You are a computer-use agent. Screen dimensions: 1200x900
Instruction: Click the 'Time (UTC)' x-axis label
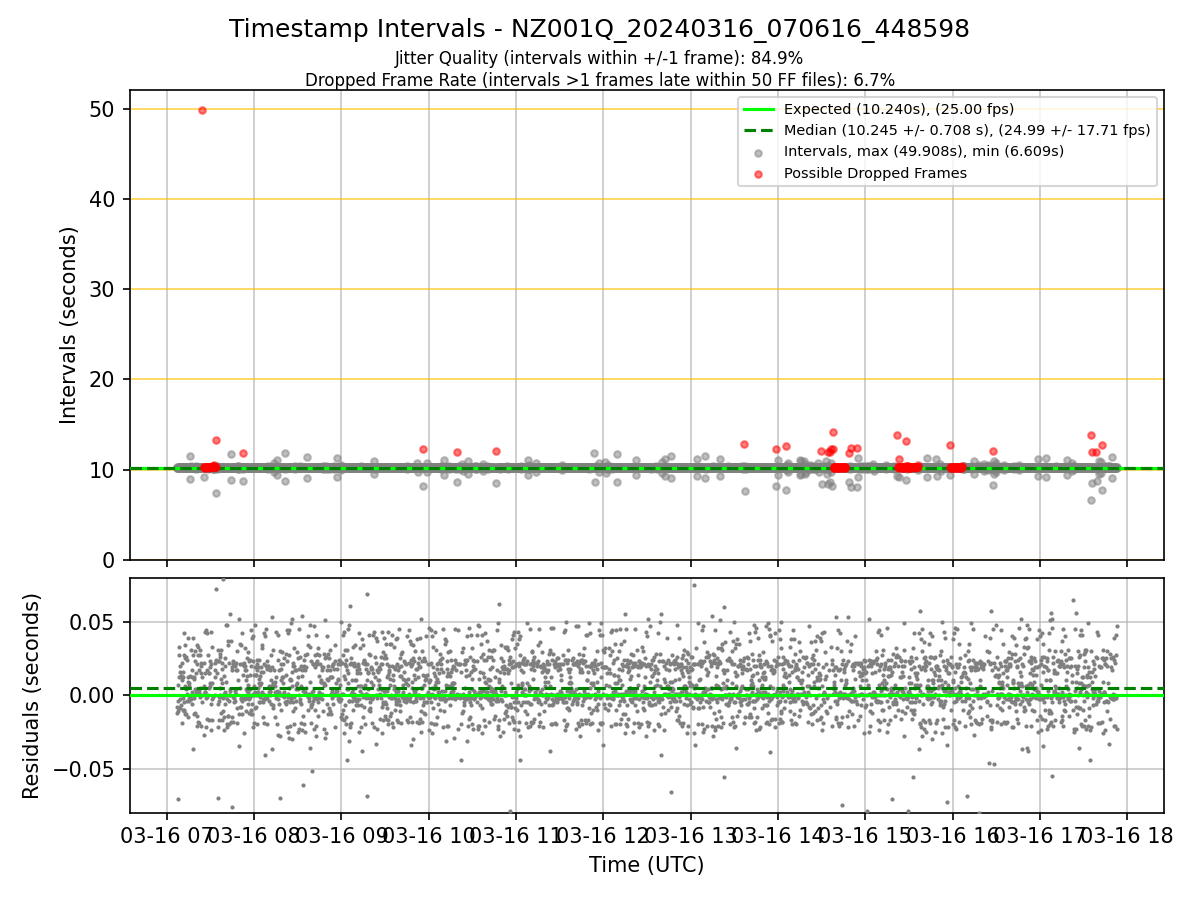[646, 865]
